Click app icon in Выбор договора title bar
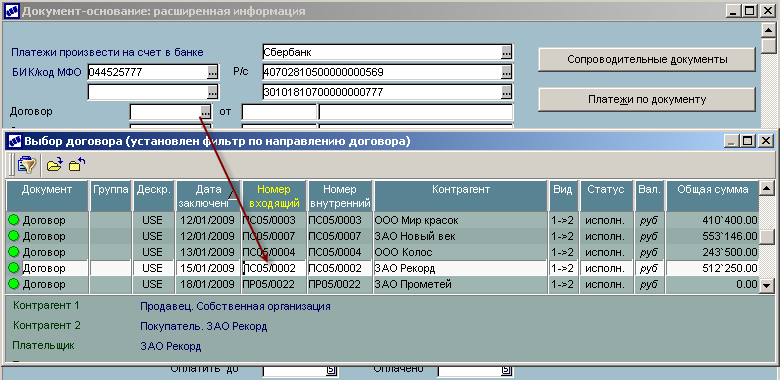 tap(15, 141)
